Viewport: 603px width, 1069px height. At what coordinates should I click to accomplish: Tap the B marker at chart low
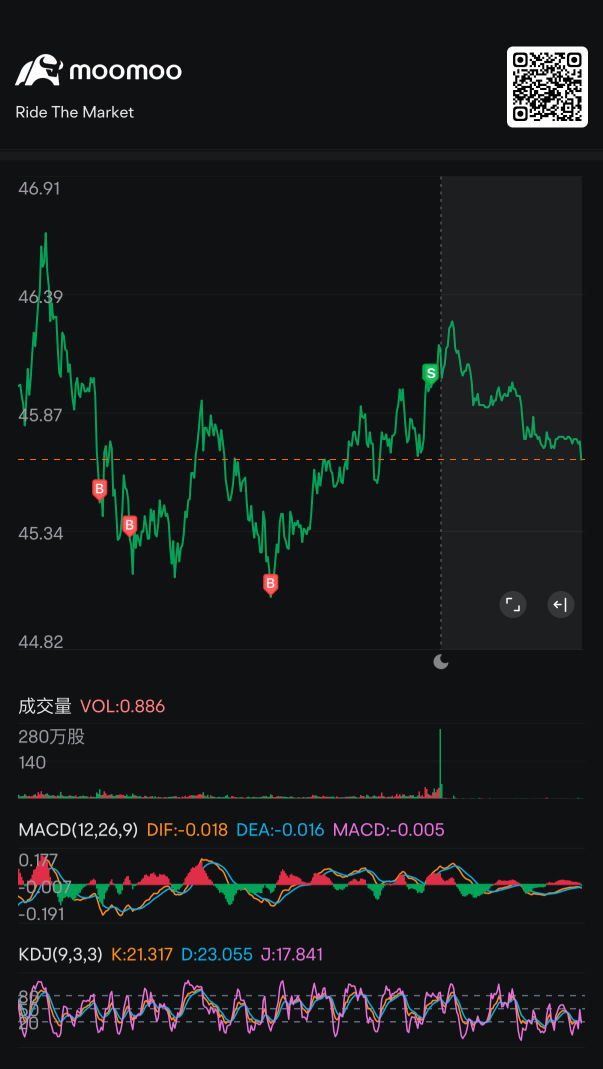[271, 584]
